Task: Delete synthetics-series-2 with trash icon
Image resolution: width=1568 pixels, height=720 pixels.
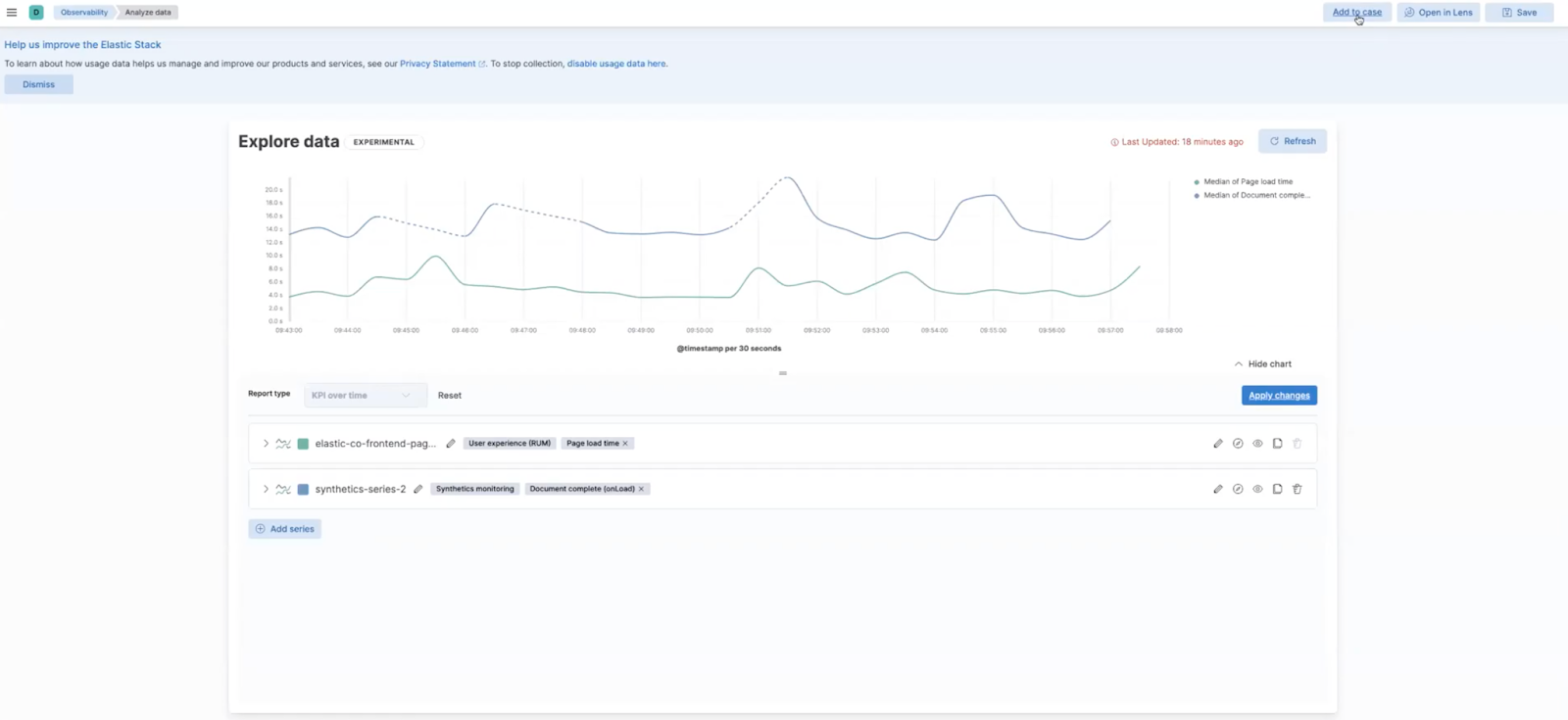Action: [1297, 489]
